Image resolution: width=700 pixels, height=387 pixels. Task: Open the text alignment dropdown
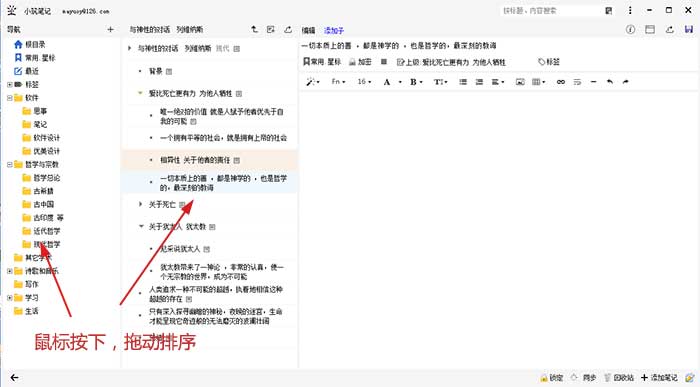coord(497,82)
